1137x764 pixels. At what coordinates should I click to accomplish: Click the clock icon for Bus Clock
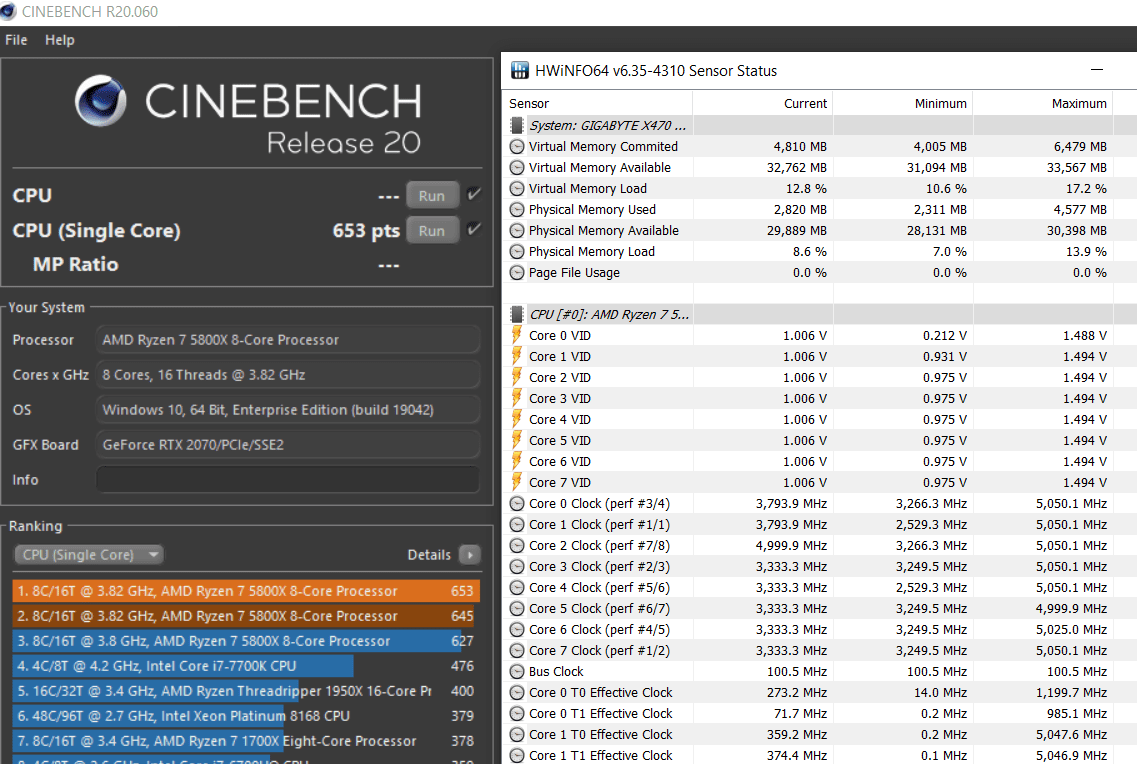click(517, 672)
